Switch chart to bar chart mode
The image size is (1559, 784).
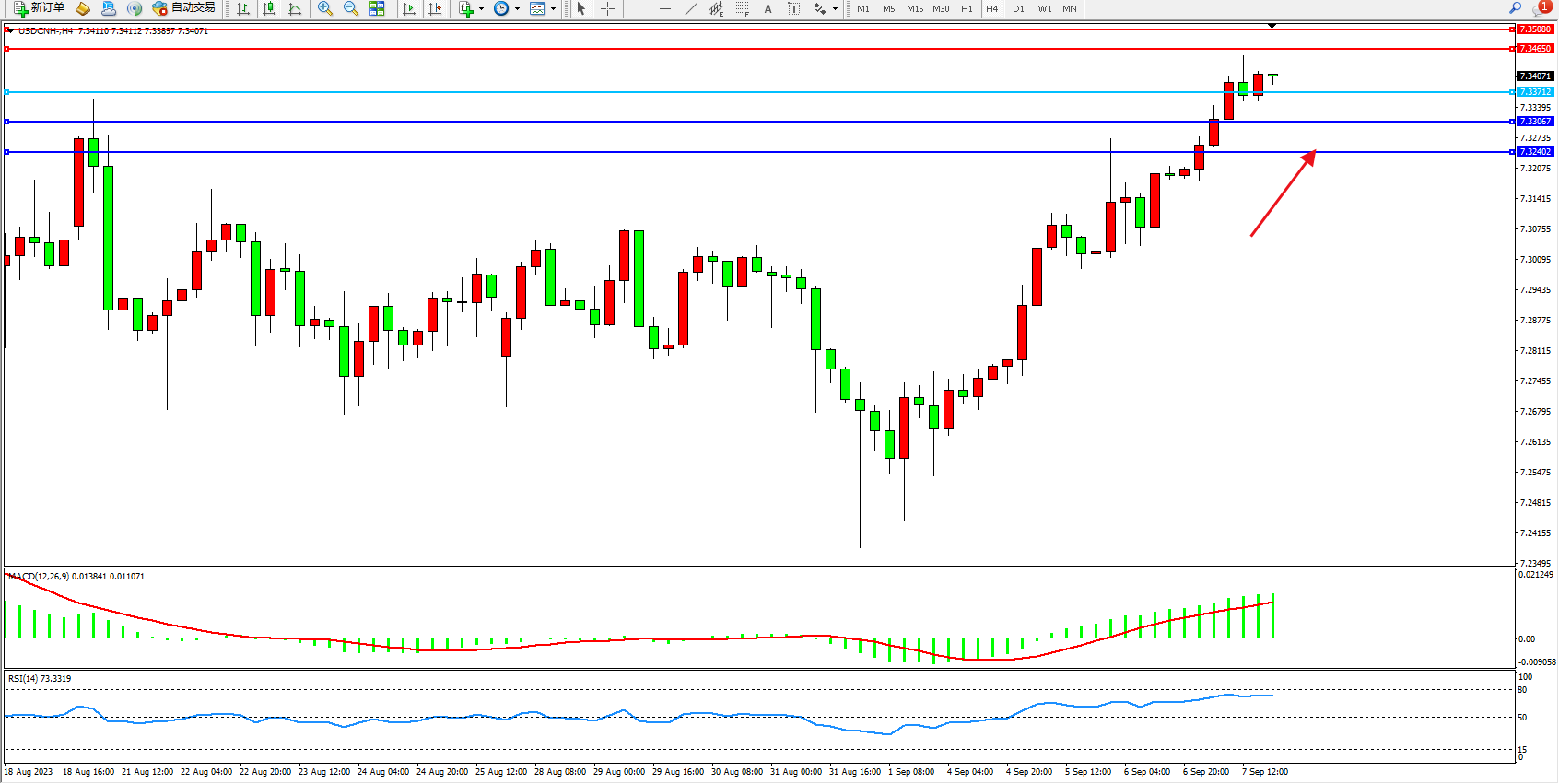pos(243,9)
